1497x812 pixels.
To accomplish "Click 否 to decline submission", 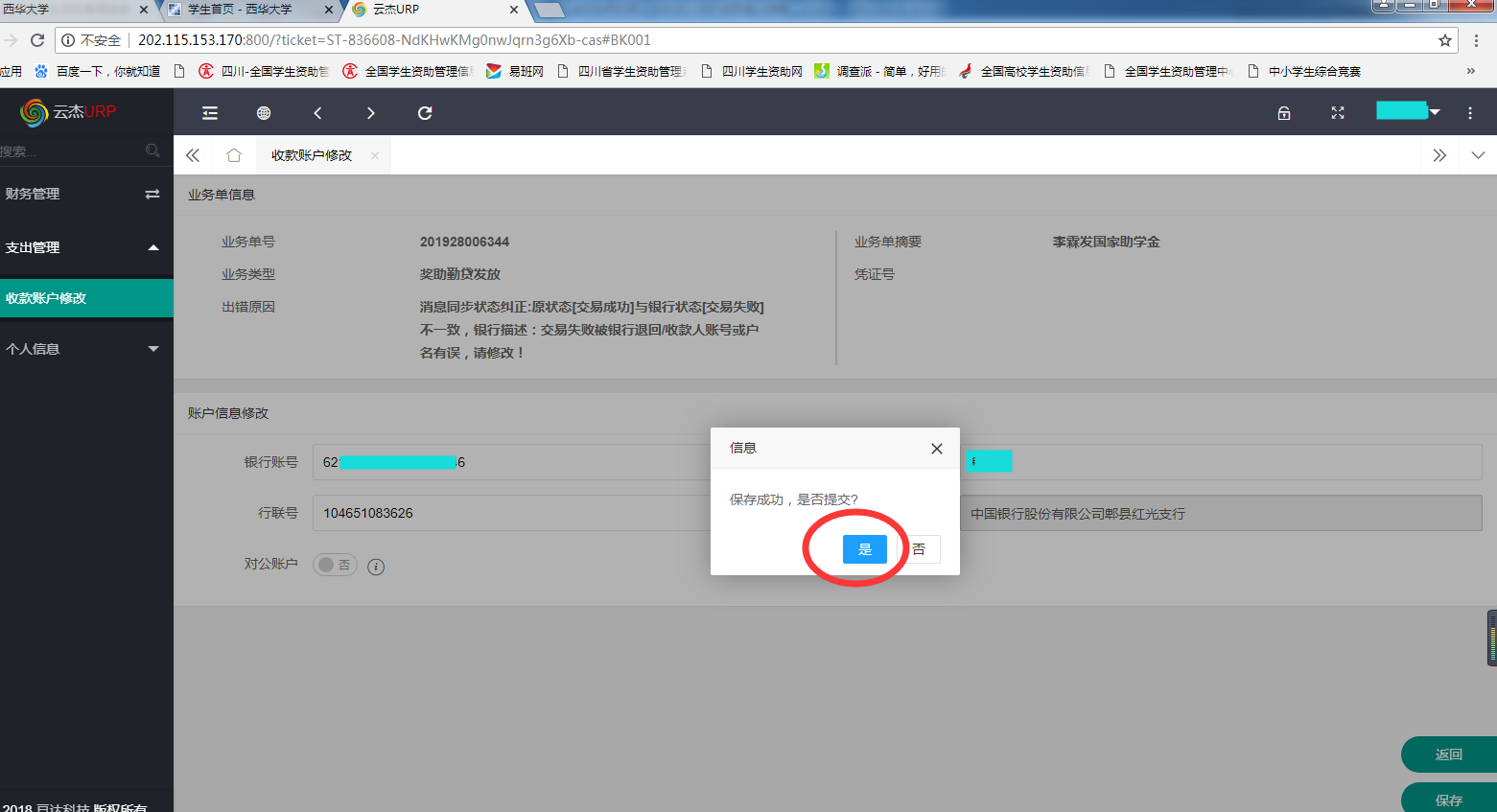I will coord(920,549).
